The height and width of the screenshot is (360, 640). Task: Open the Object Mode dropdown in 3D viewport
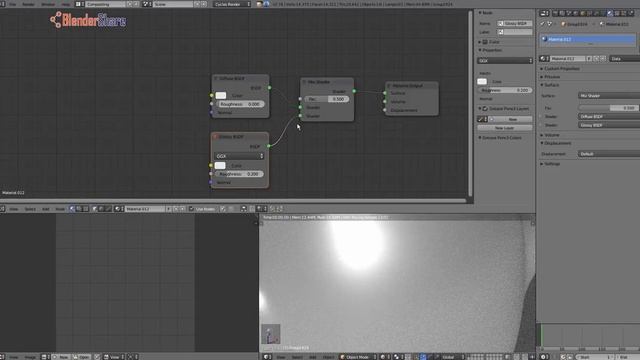tap(358, 357)
